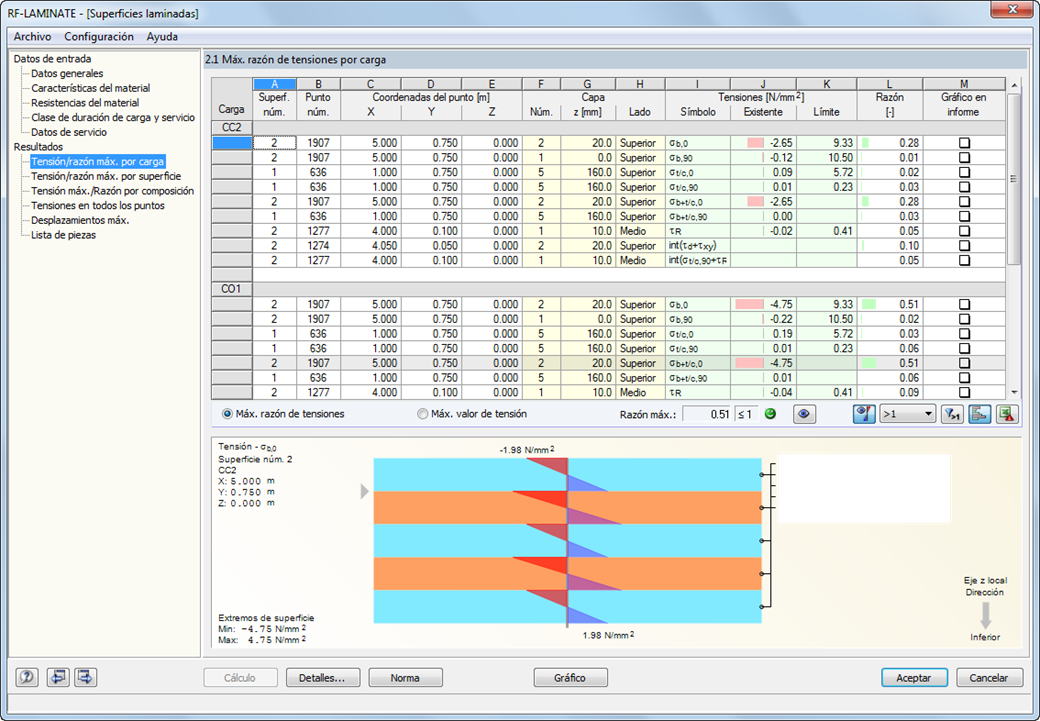1040x721 pixels.
Task: Toggle the result rows display icon
Action: 979,414
